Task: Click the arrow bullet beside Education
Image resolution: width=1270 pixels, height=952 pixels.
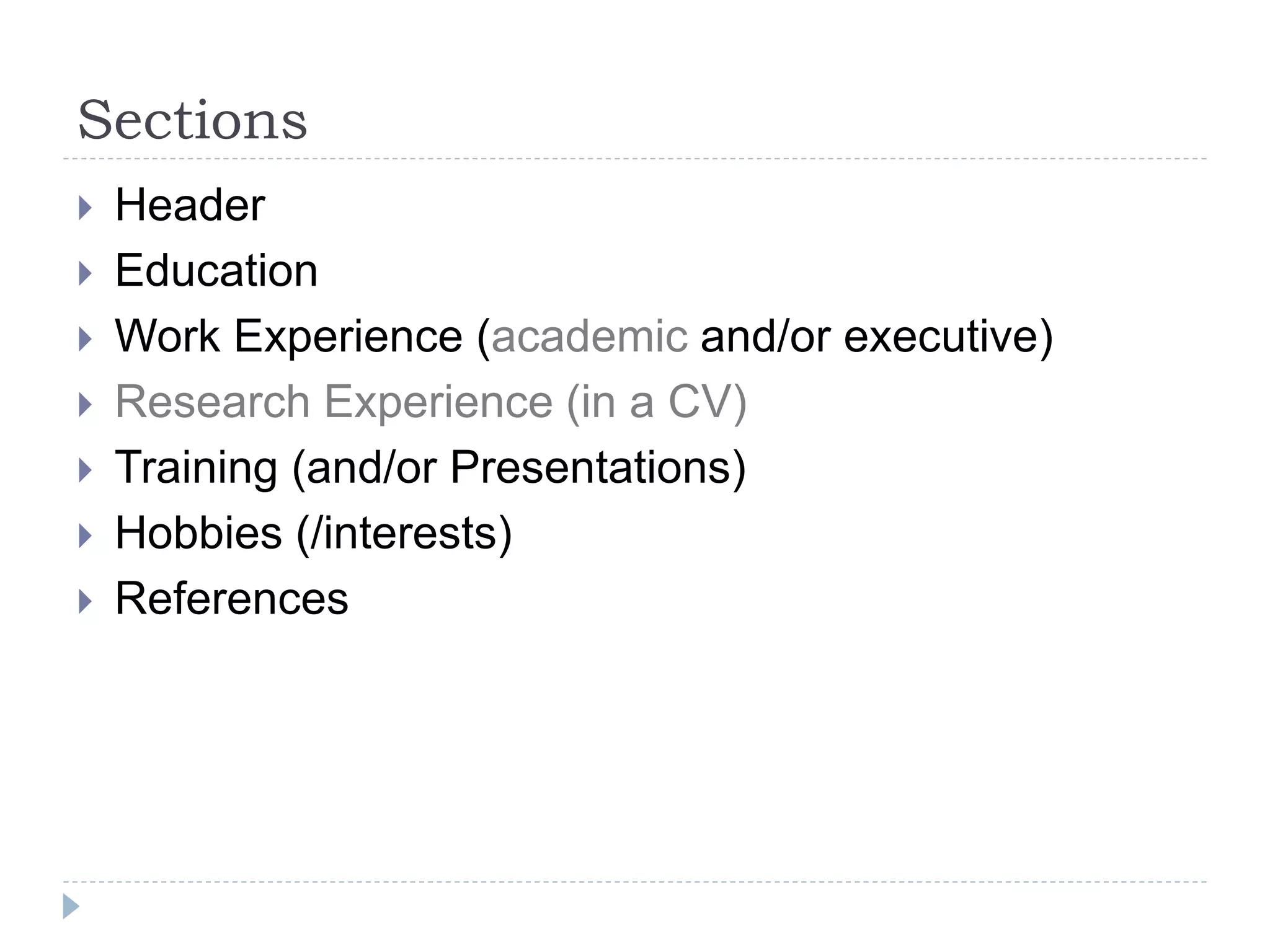Action: [85, 274]
